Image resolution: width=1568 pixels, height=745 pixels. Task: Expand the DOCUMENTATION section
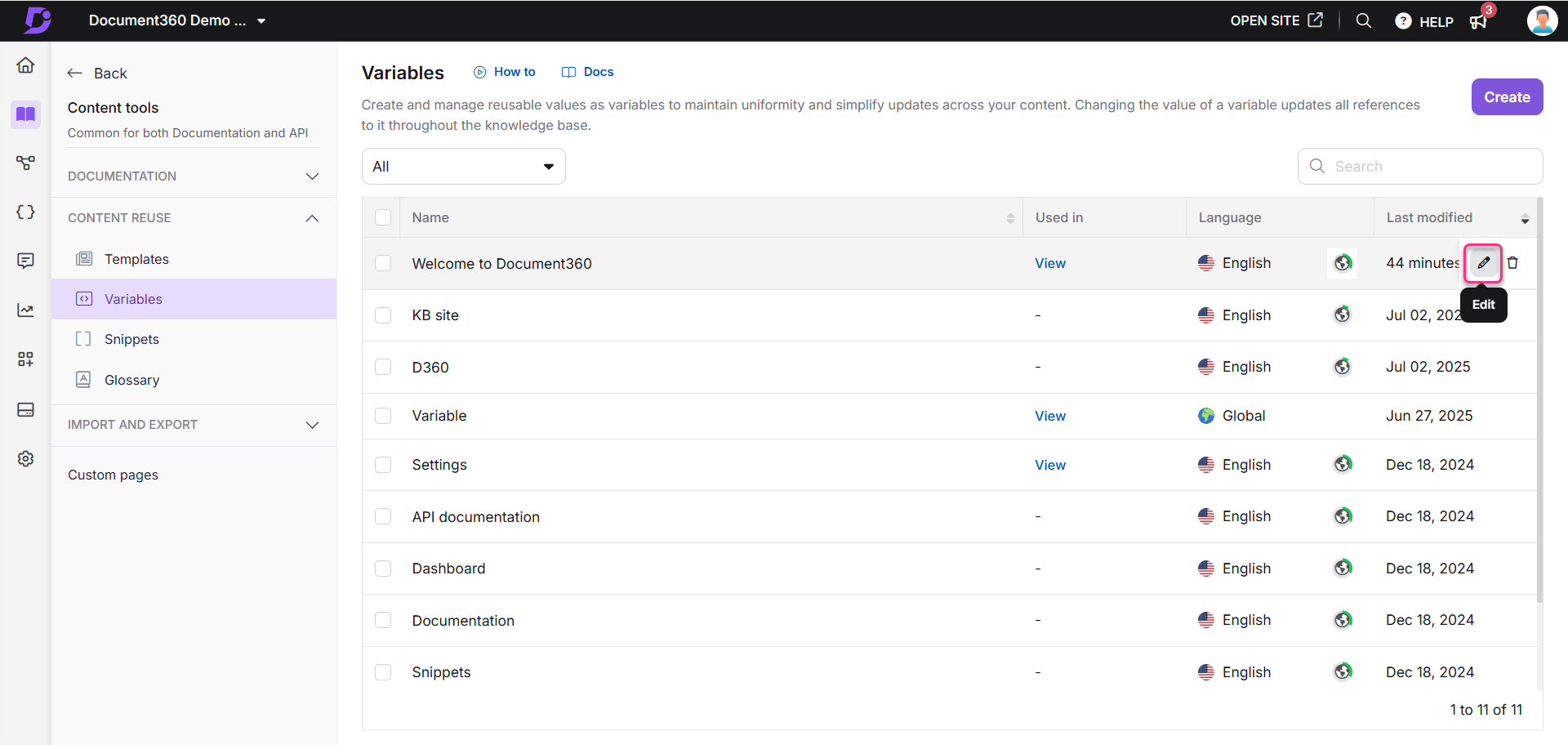click(194, 176)
